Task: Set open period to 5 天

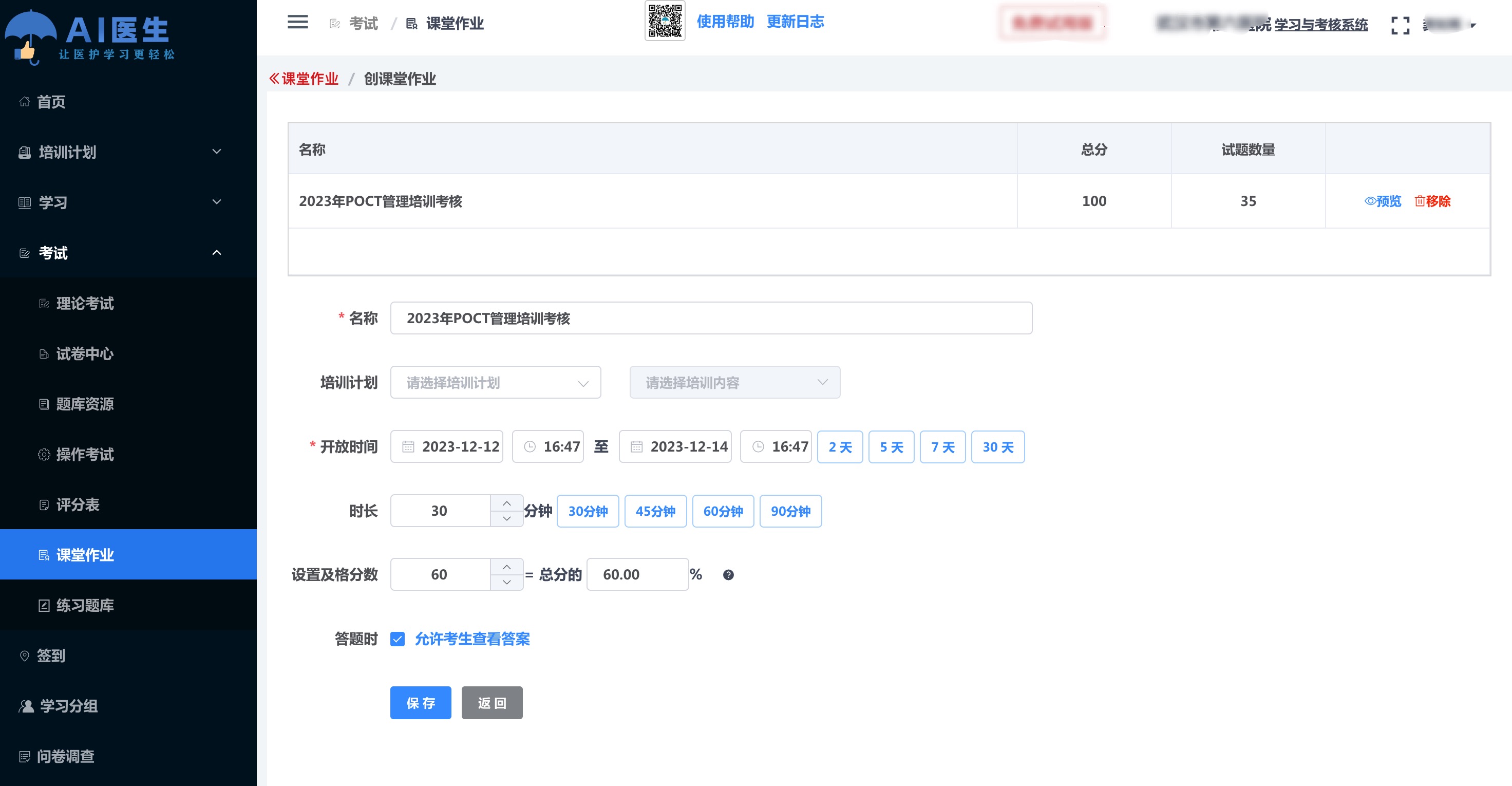Action: 891,447
